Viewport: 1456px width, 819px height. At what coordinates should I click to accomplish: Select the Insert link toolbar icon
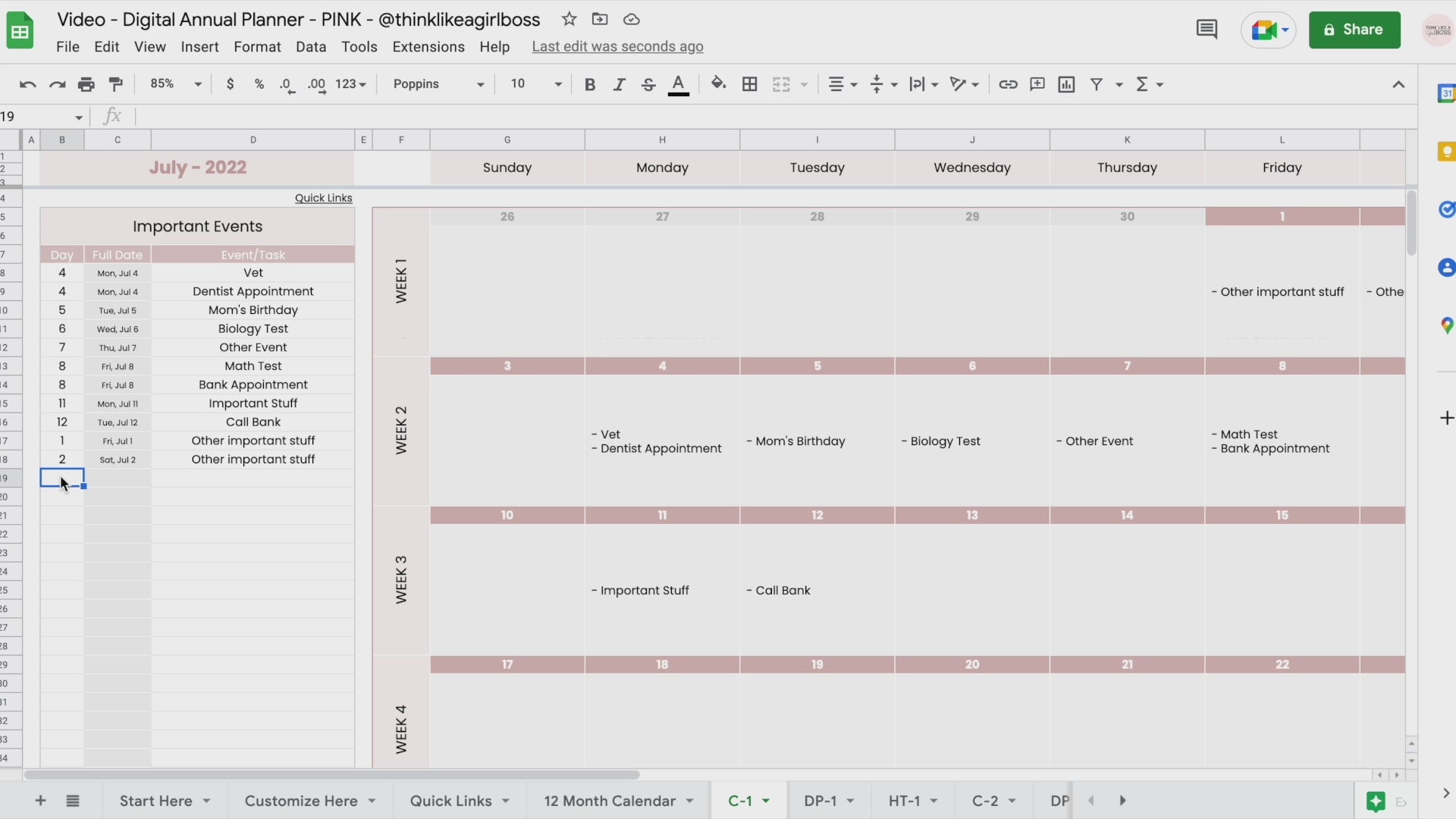point(1009,84)
